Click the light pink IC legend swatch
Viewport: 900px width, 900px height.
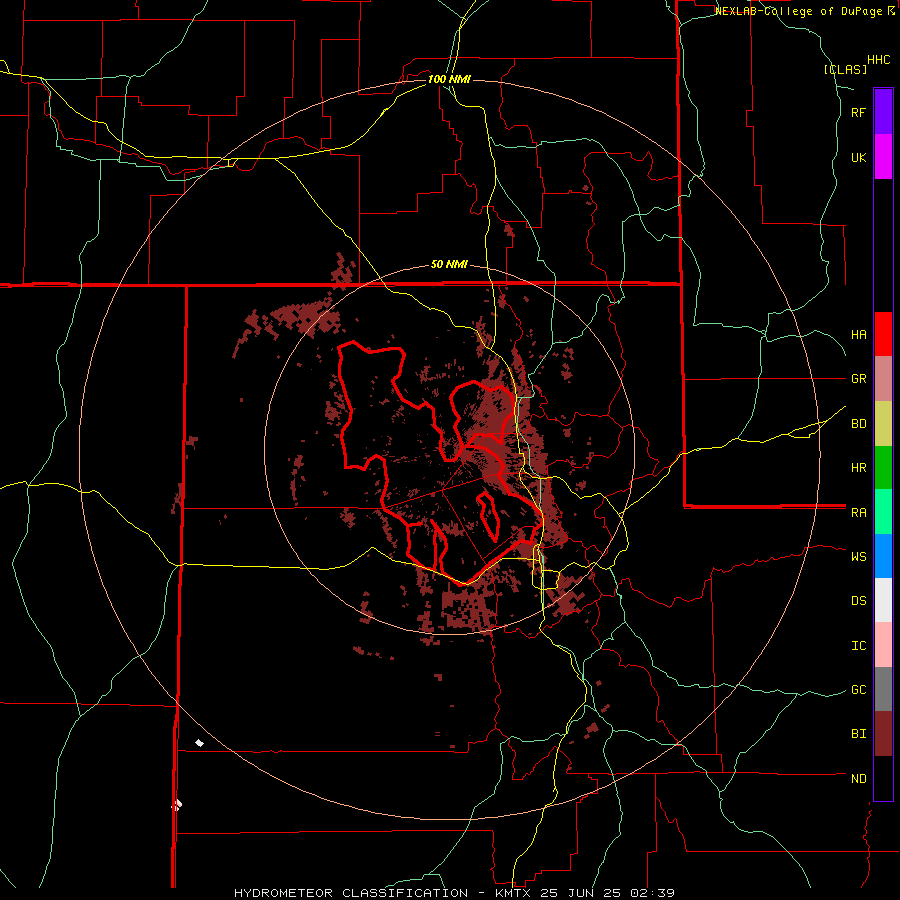tap(883, 645)
